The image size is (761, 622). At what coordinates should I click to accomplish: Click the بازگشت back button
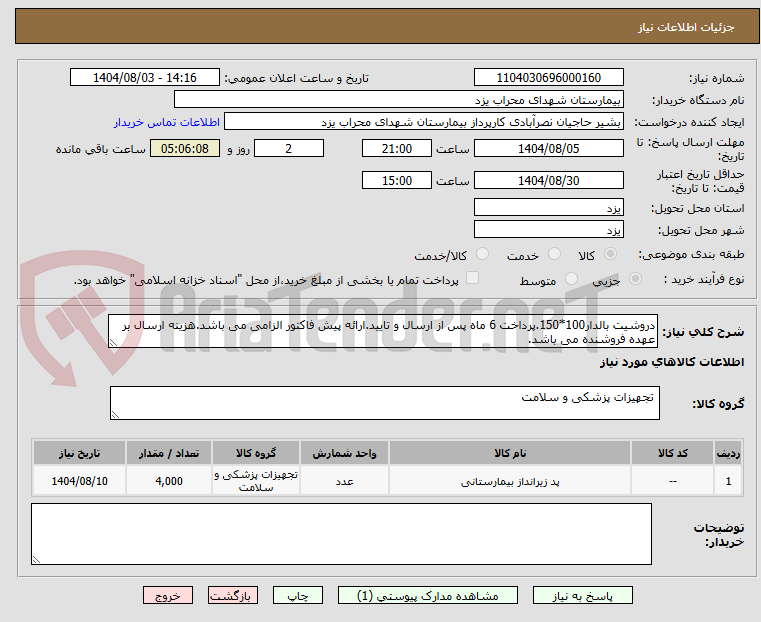[x=232, y=595]
